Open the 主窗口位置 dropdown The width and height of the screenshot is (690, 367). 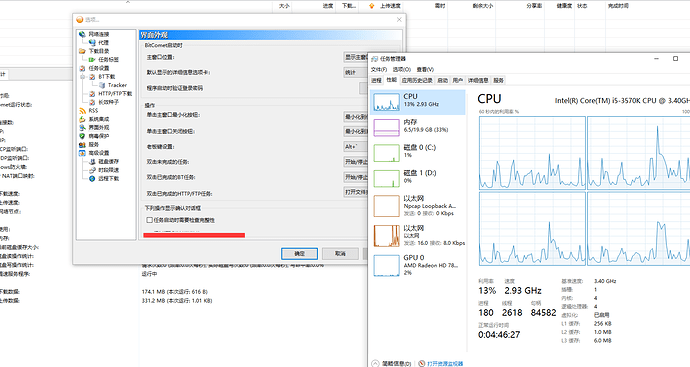click(356, 57)
